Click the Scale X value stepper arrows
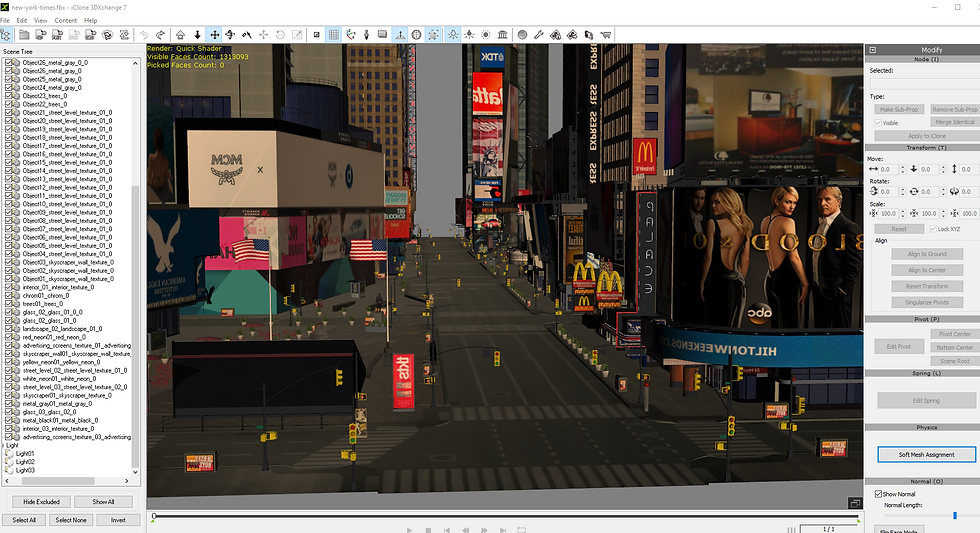980x533 pixels. [x=902, y=214]
